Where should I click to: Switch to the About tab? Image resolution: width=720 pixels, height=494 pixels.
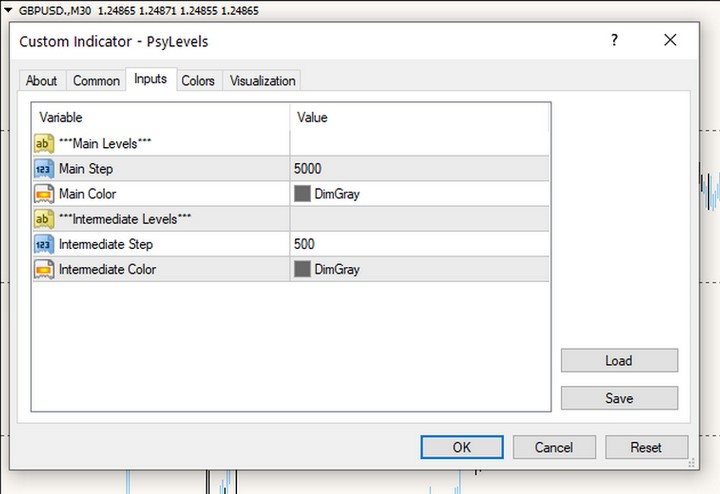(x=42, y=81)
